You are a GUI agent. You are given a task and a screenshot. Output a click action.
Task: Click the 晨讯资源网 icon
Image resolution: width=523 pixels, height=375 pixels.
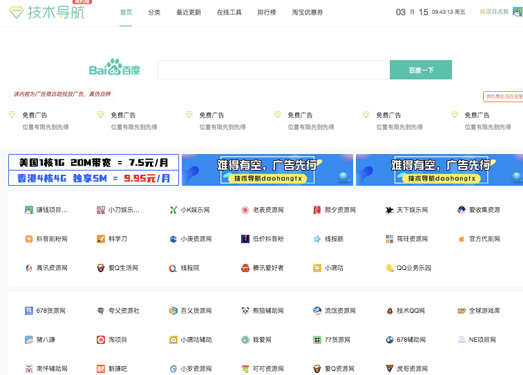(29, 268)
